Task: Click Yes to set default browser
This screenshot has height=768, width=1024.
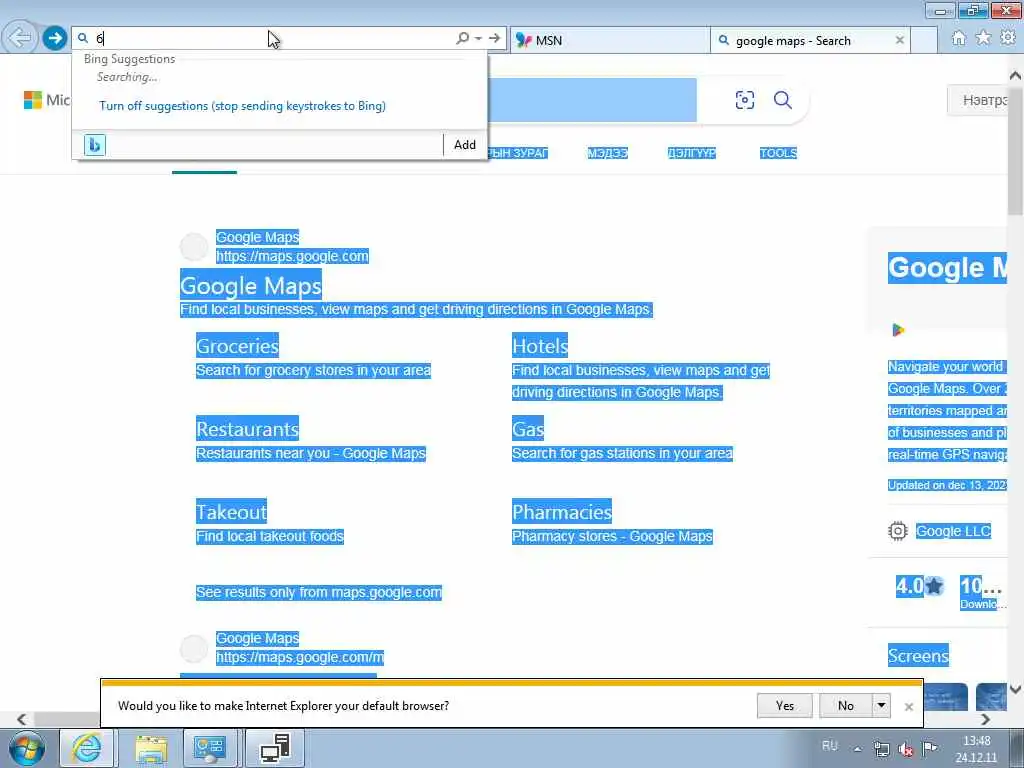Action: (x=784, y=705)
